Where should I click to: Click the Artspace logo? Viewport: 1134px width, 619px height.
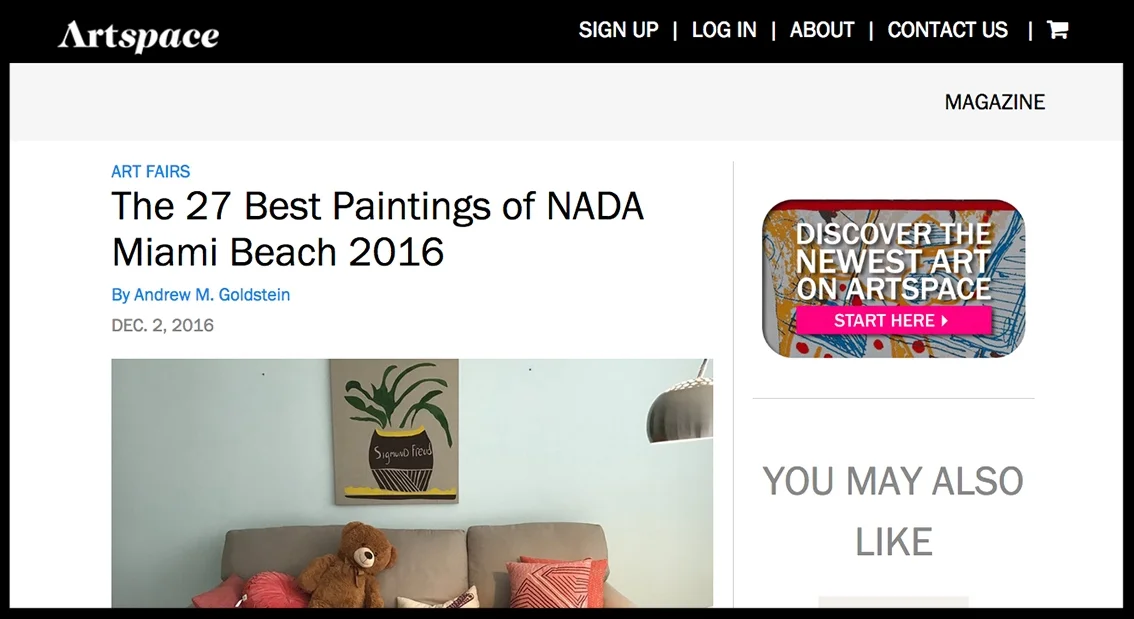click(138, 35)
